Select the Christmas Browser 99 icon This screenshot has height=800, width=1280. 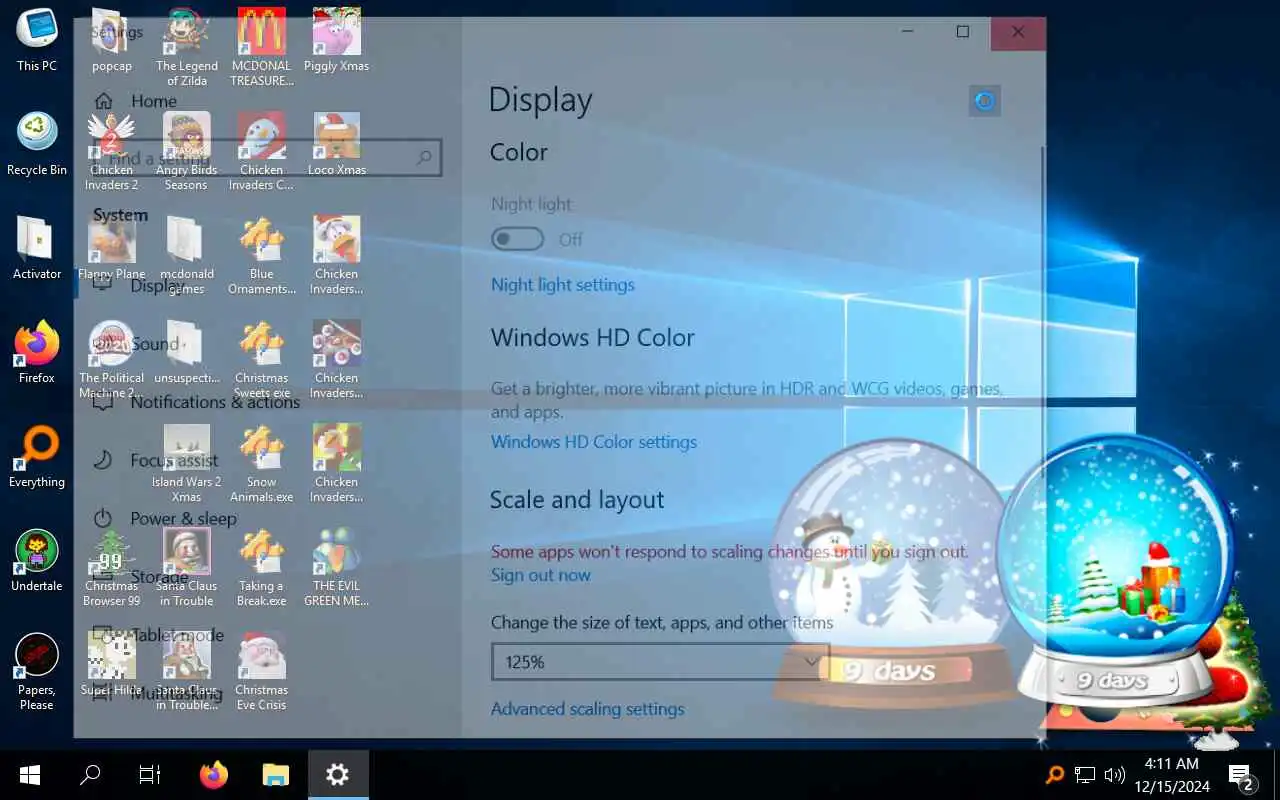[112, 566]
